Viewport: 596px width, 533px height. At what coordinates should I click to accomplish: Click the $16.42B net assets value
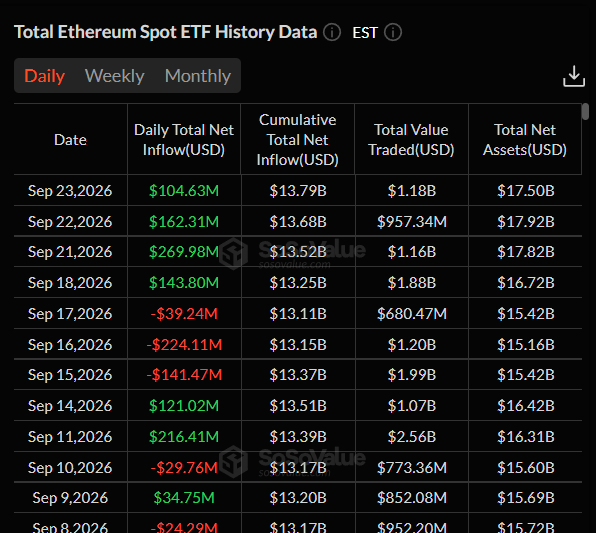[526, 406]
